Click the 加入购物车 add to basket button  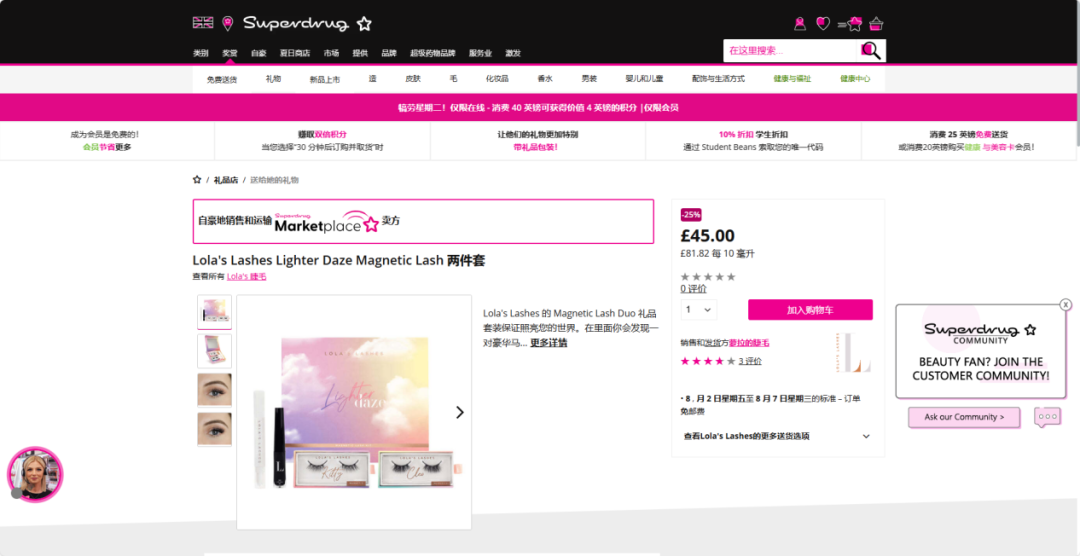(x=810, y=310)
